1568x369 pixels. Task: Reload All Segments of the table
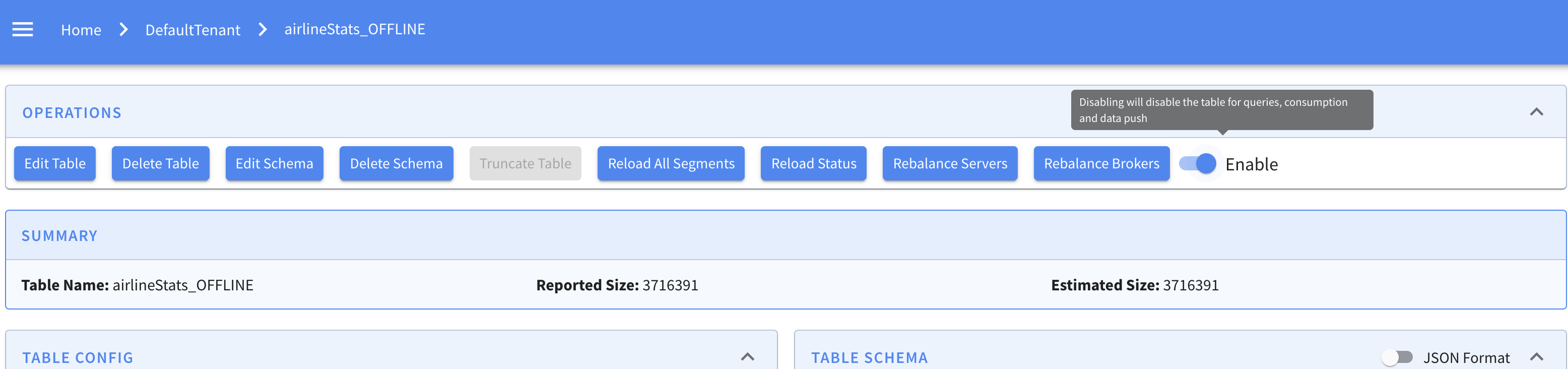click(x=671, y=163)
